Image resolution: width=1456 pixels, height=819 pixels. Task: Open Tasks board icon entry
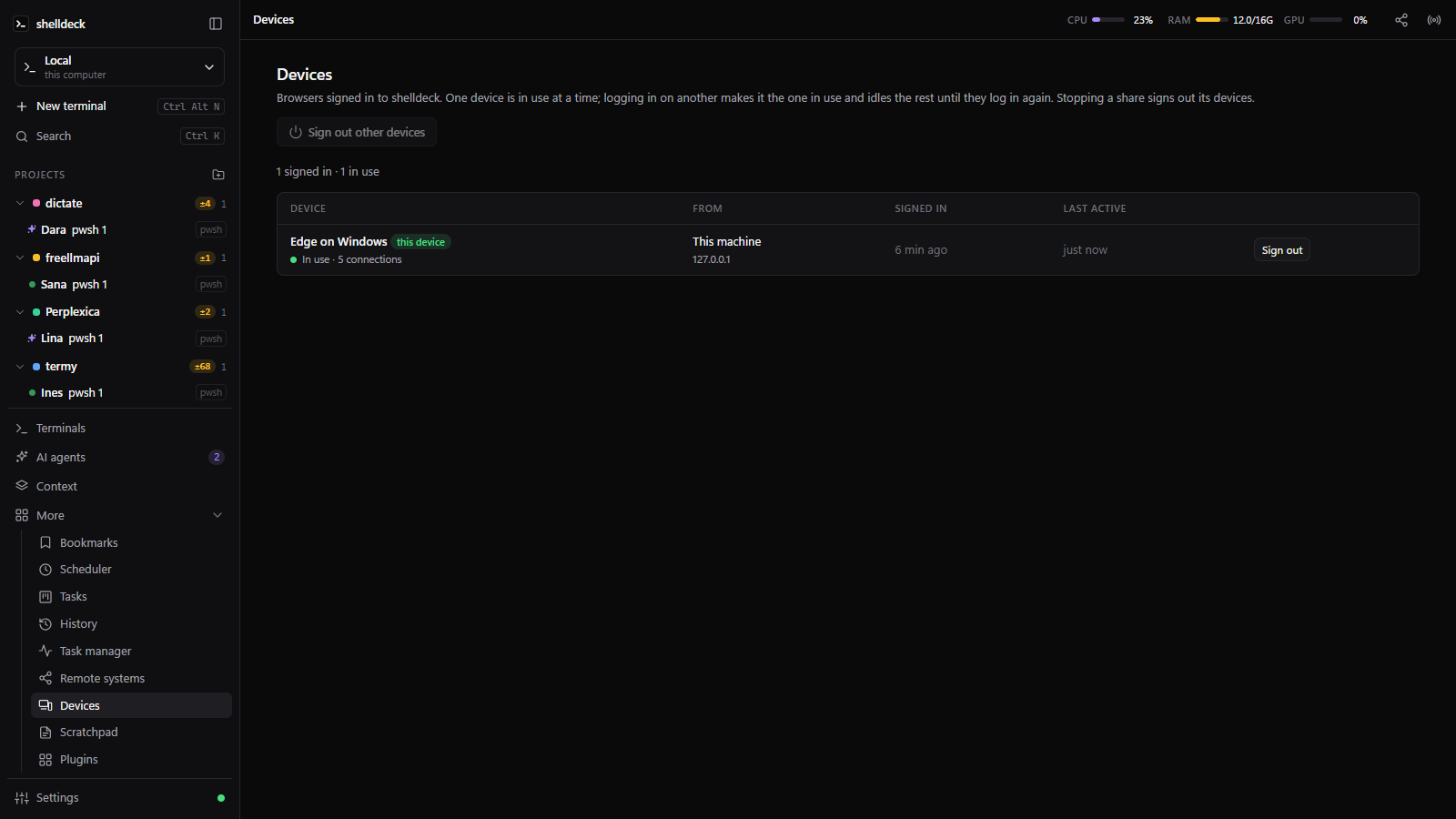(45, 597)
